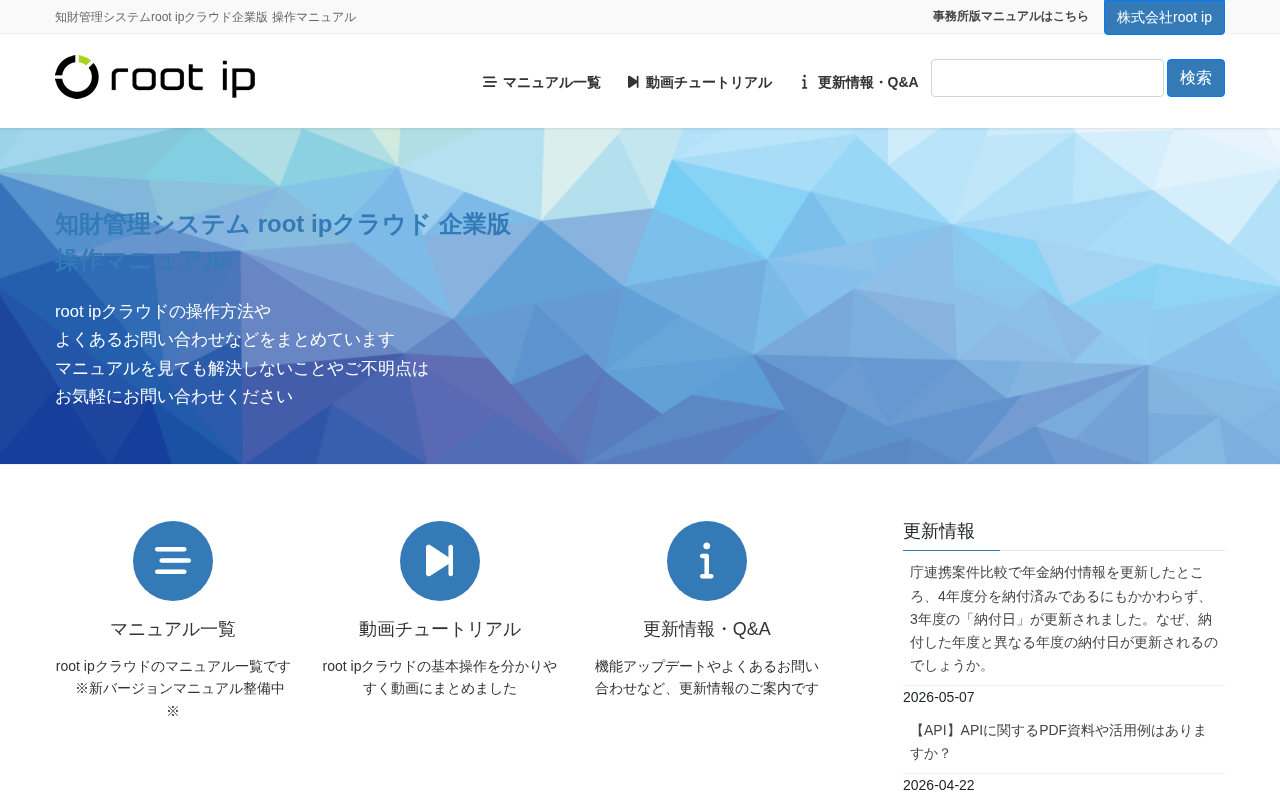Click the large 動画チュートリアル play circle icon
Screen dimensions: 1280x800
point(440,561)
